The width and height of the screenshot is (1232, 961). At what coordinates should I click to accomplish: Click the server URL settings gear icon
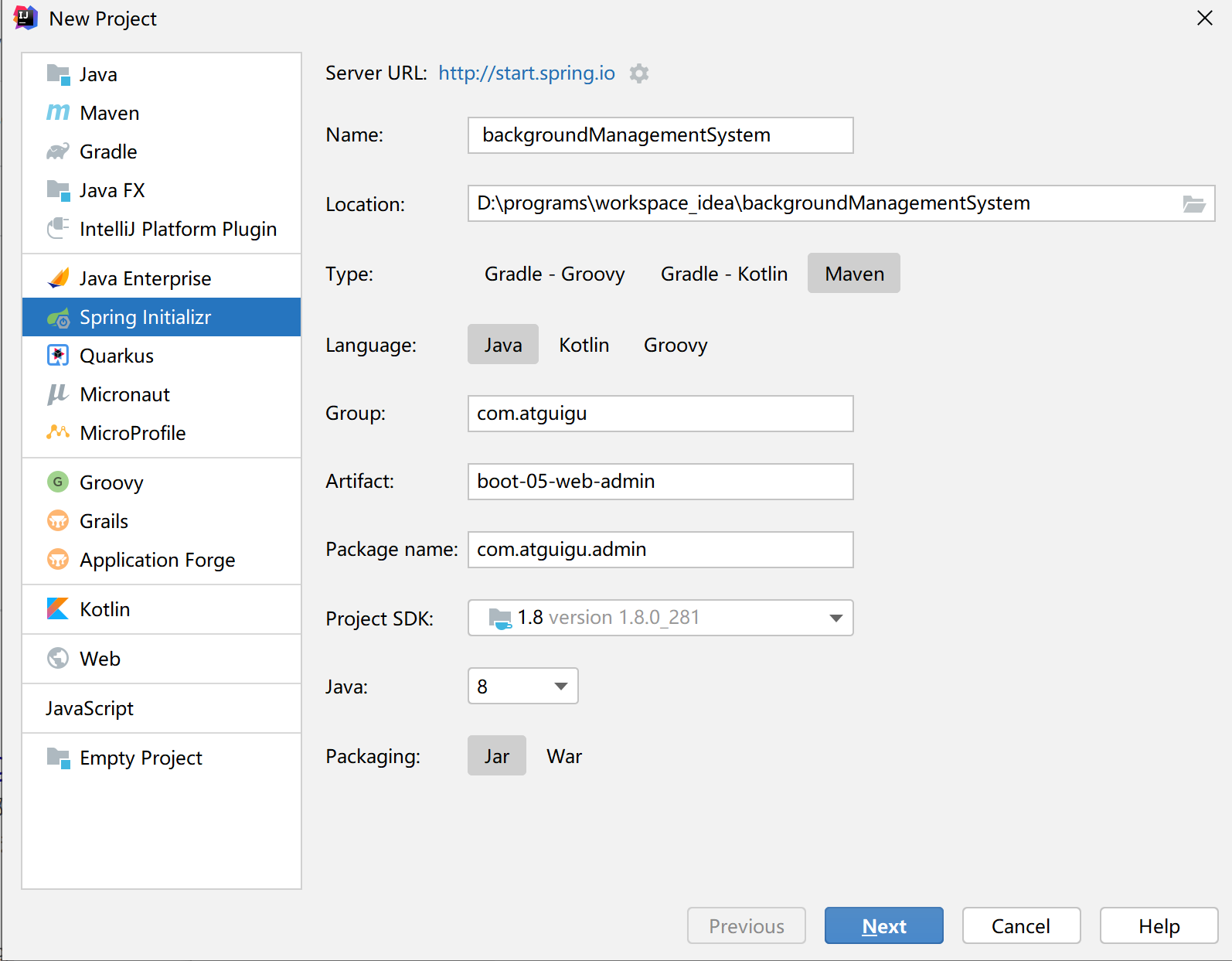click(638, 73)
